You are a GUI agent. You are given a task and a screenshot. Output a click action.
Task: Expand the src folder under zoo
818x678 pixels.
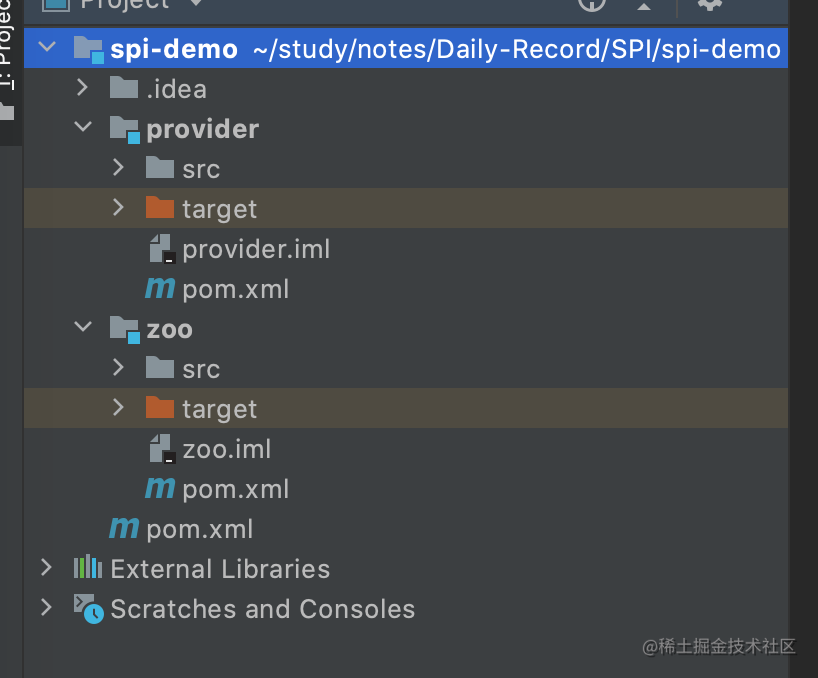click(x=118, y=368)
